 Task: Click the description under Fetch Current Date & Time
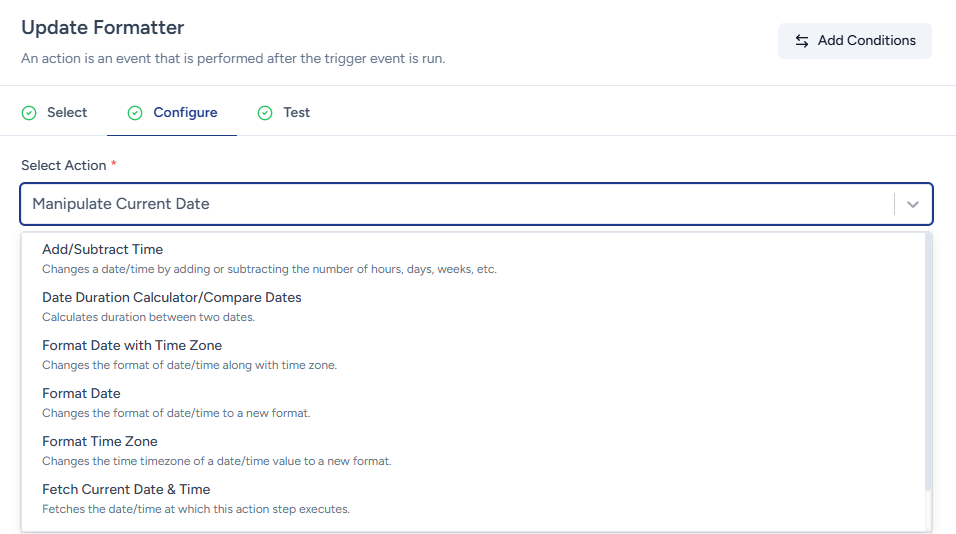pos(196,509)
